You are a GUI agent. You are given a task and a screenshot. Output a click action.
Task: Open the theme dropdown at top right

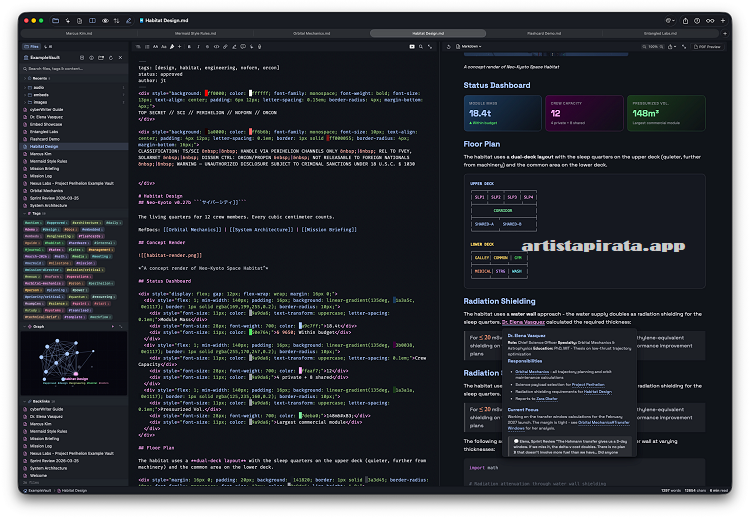pyautogui.click(x=670, y=21)
